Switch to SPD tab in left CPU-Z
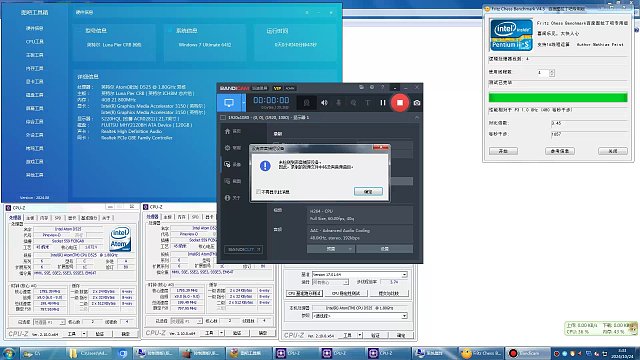The image size is (640, 360). pyautogui.click(x=58, y=218)
